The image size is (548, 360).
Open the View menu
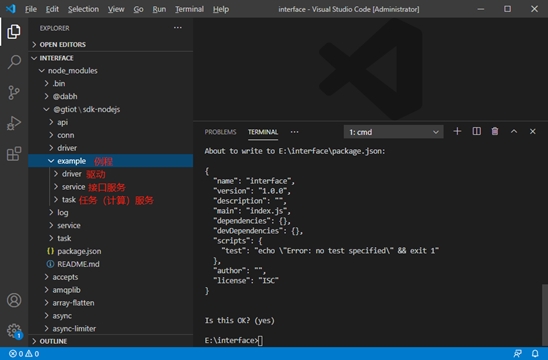pyautogui.click(x=116, y=9)
